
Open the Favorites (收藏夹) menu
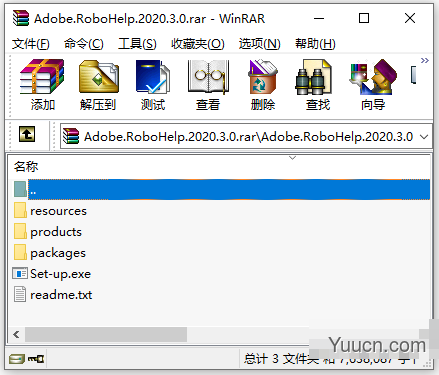(198, 44)
